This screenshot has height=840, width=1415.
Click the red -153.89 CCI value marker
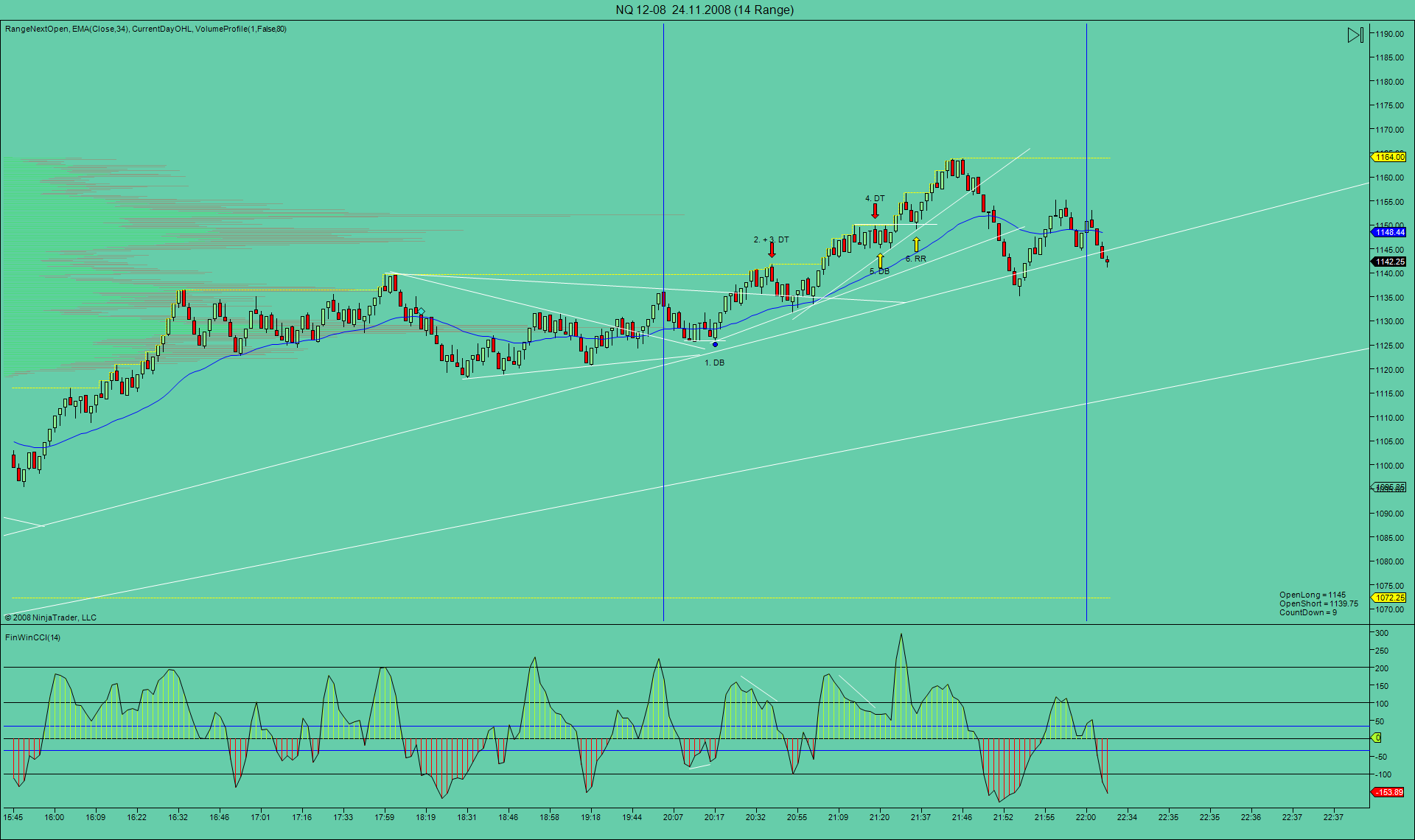1389,792
